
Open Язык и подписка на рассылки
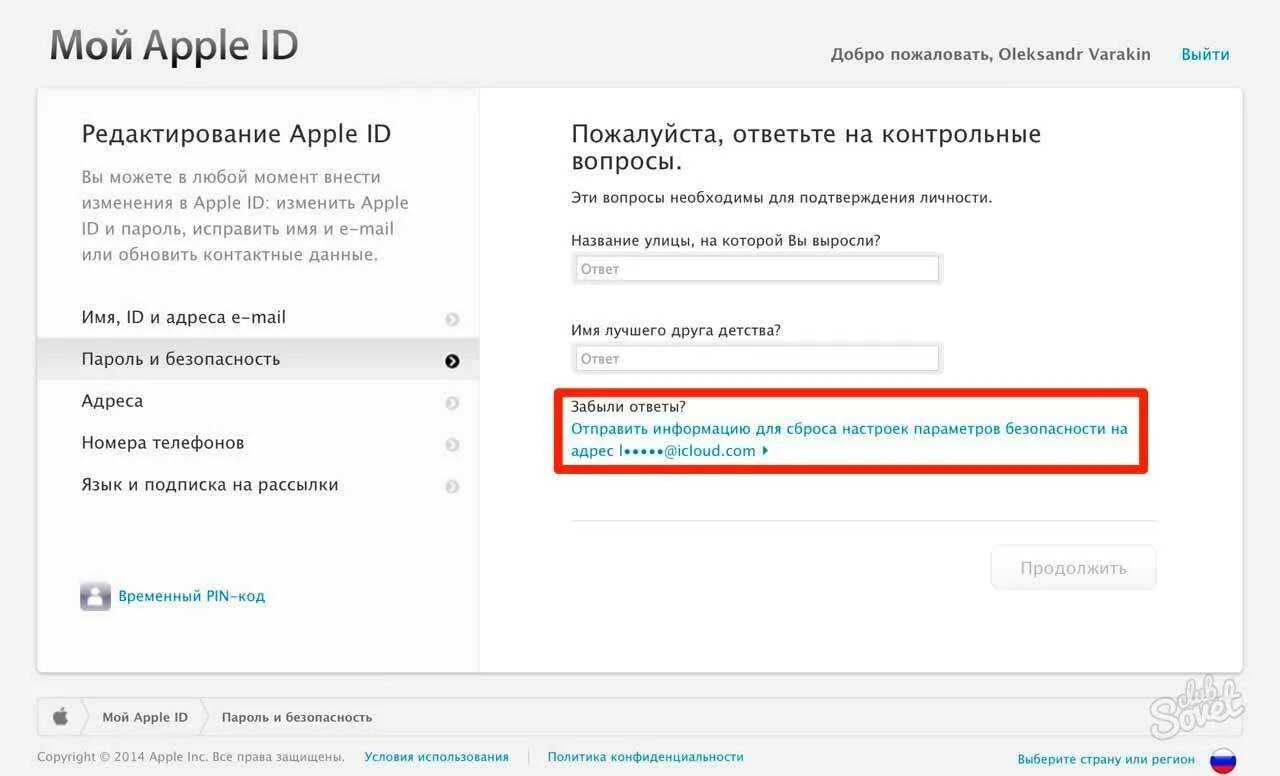(x=258, y=485)
